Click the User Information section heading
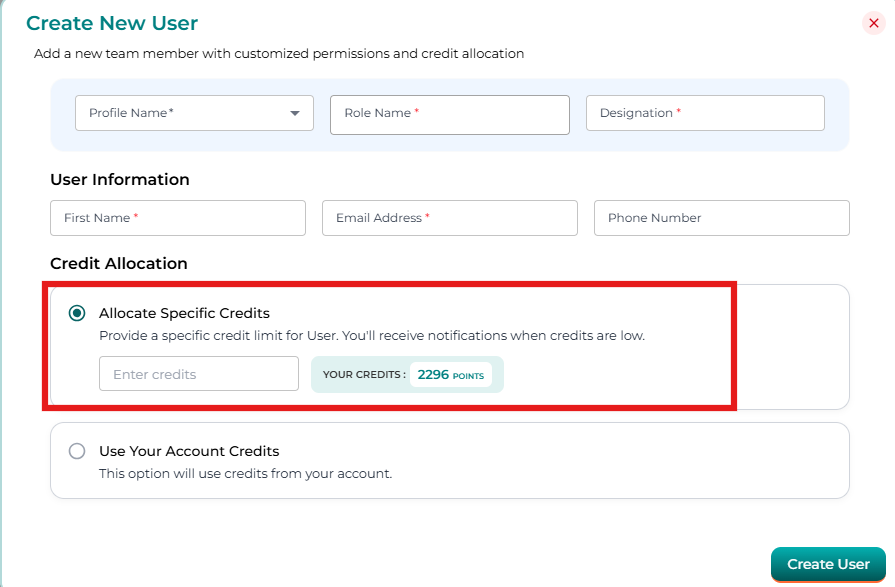The height and width of the screenshot is (587, 895). tap(119, 180)
